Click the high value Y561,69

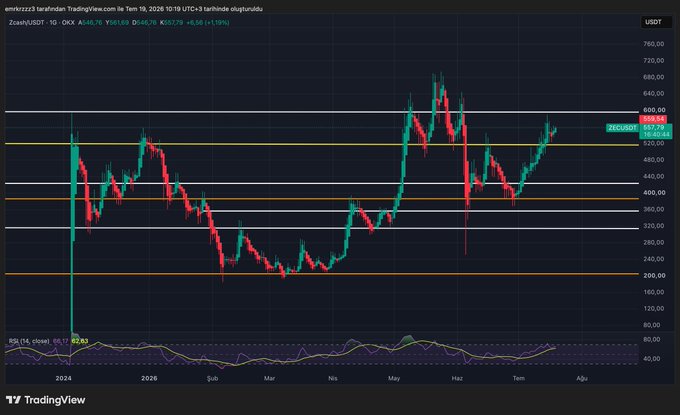(x=117, y=23)
